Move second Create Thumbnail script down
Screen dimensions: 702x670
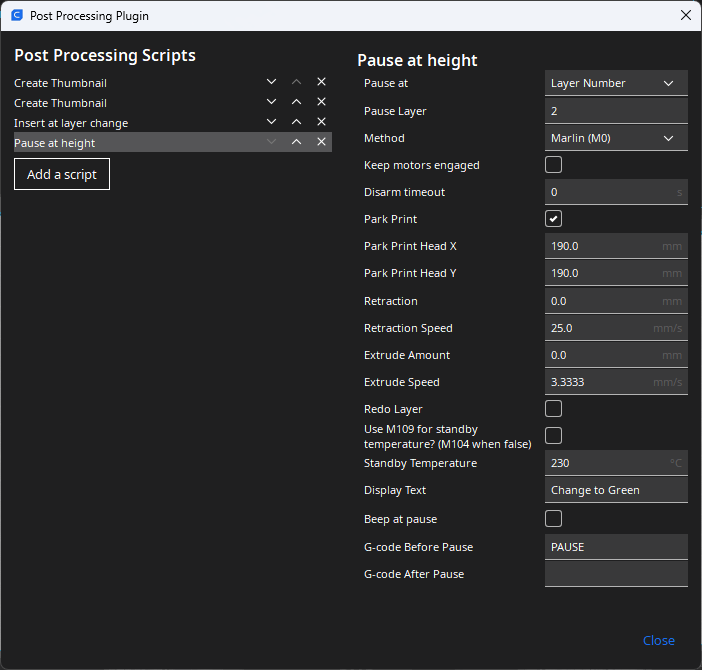tap(271, 102)
